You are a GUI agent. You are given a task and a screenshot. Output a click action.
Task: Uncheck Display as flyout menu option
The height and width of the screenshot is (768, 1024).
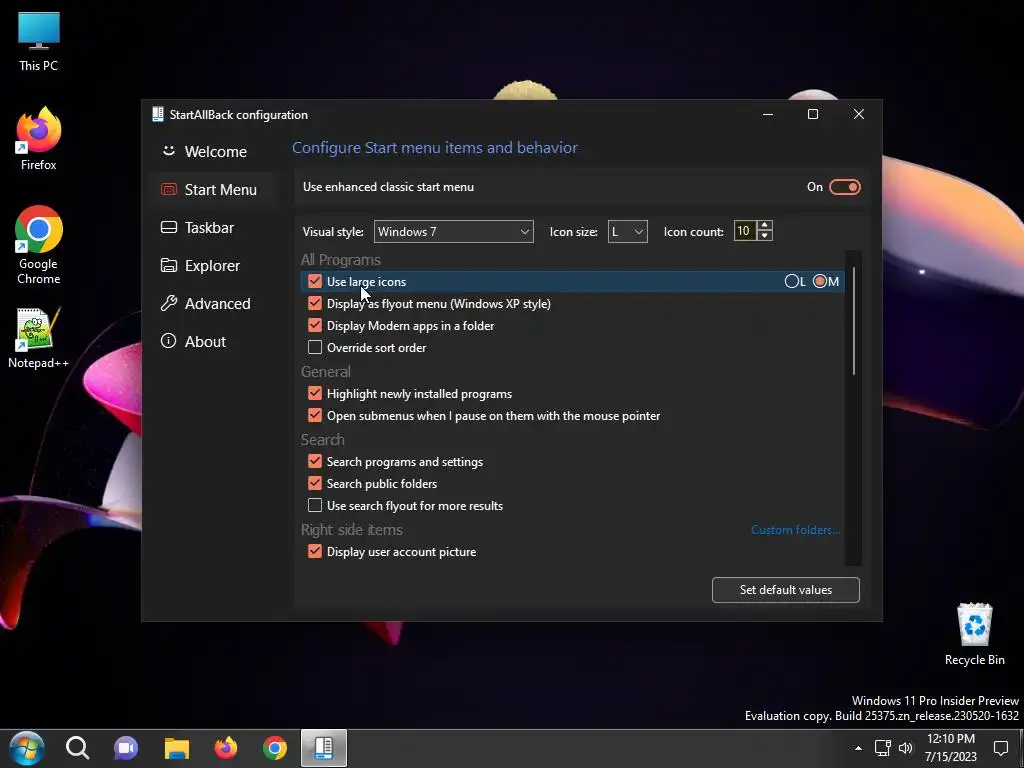(x=315, y=304)
